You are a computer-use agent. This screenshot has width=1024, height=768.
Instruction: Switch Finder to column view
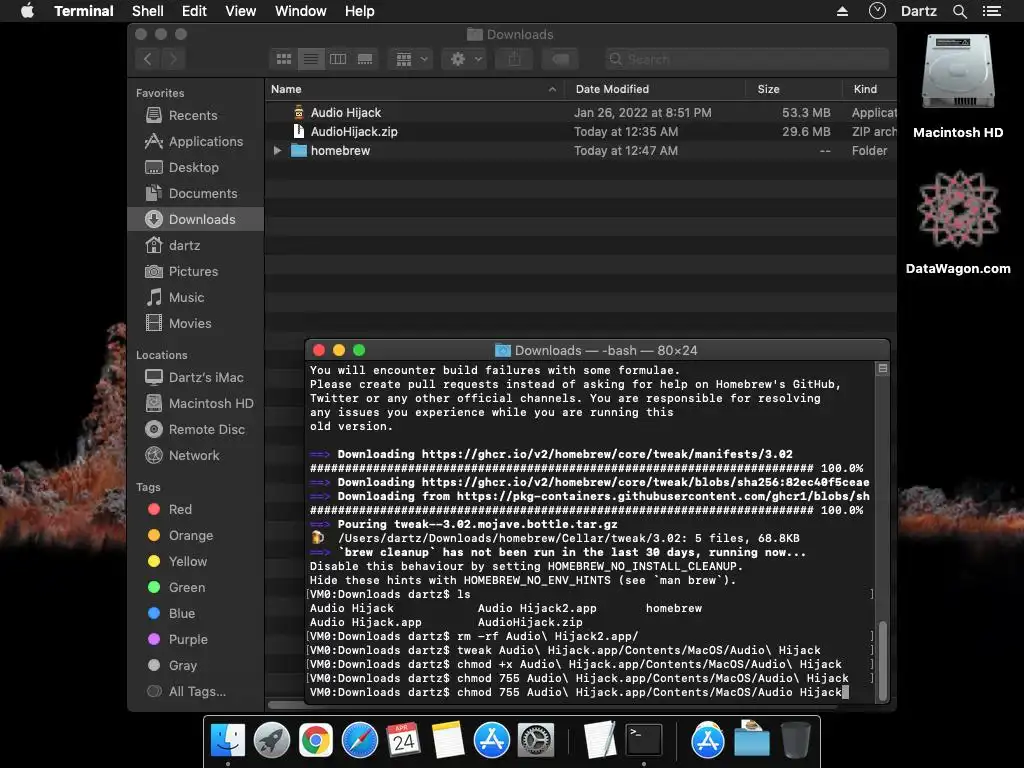[x=338, y=59]
